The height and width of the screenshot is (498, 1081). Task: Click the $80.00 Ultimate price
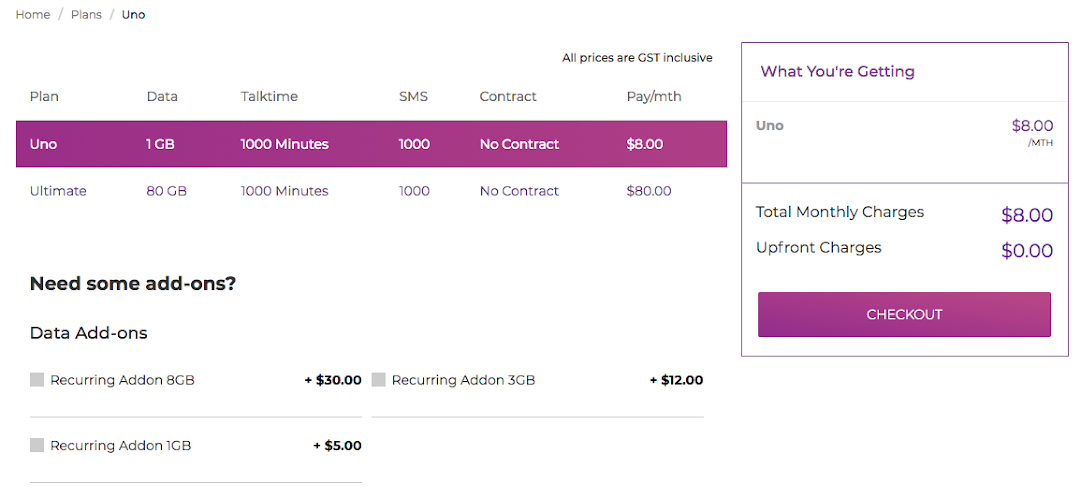[649, 191]
